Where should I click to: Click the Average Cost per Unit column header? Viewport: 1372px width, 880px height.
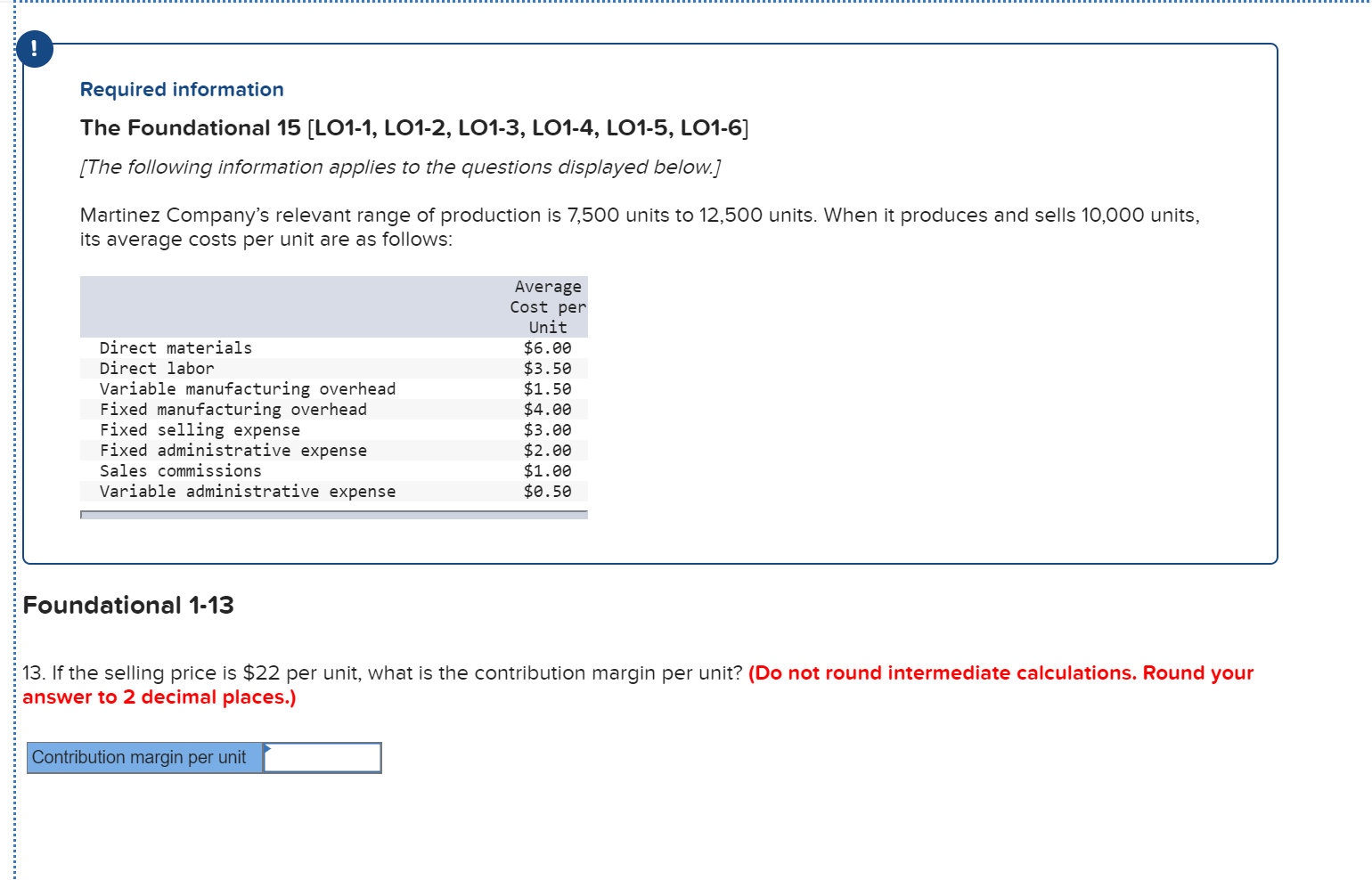pyautogui.click(x=548, y=306)
